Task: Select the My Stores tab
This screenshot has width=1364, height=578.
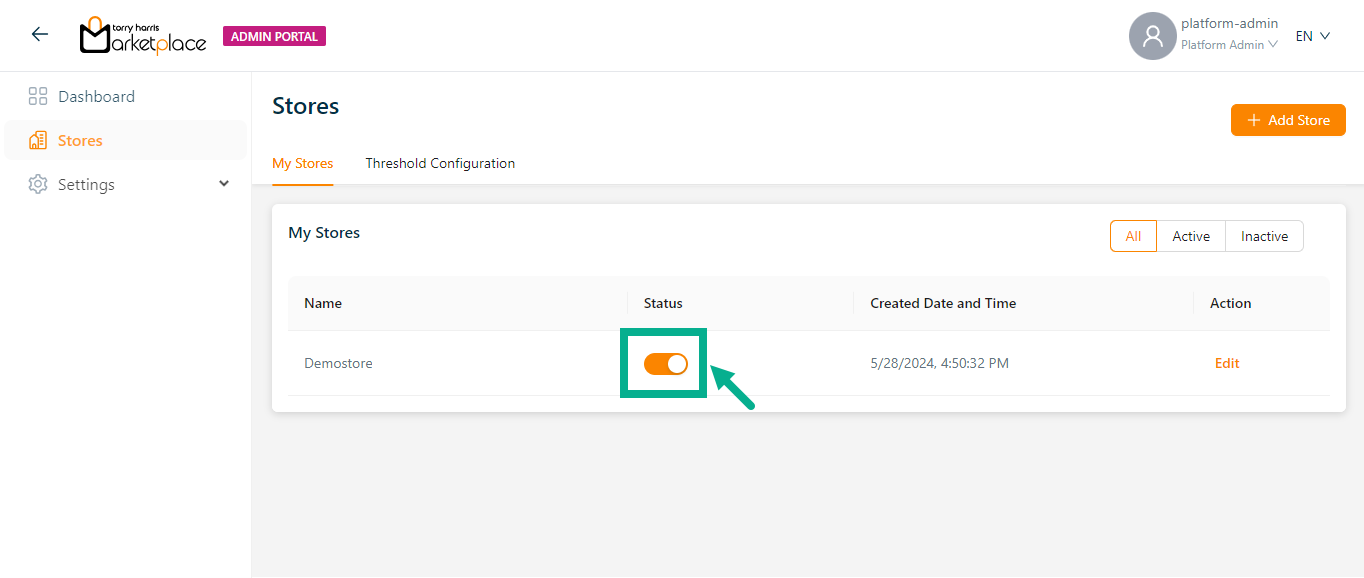Action: point(302,163)
